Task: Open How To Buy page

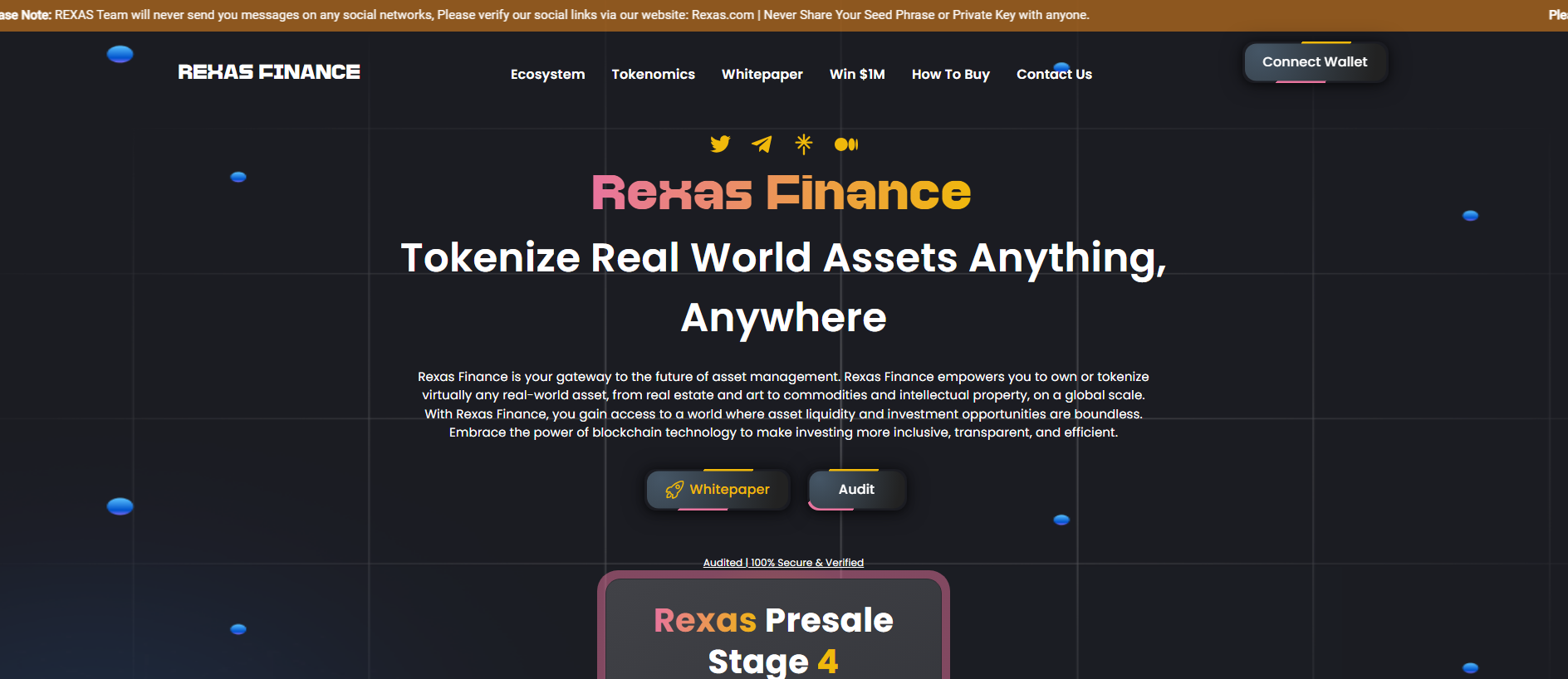Action: click(951, 74)
